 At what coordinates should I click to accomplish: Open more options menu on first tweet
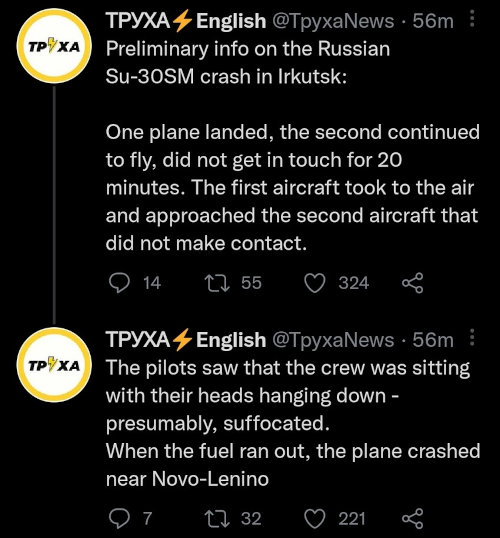coord(472,19)
